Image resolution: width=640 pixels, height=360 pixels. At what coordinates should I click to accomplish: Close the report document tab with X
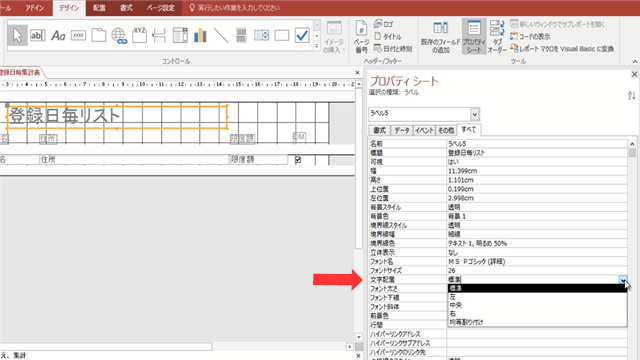click(357, 73)
